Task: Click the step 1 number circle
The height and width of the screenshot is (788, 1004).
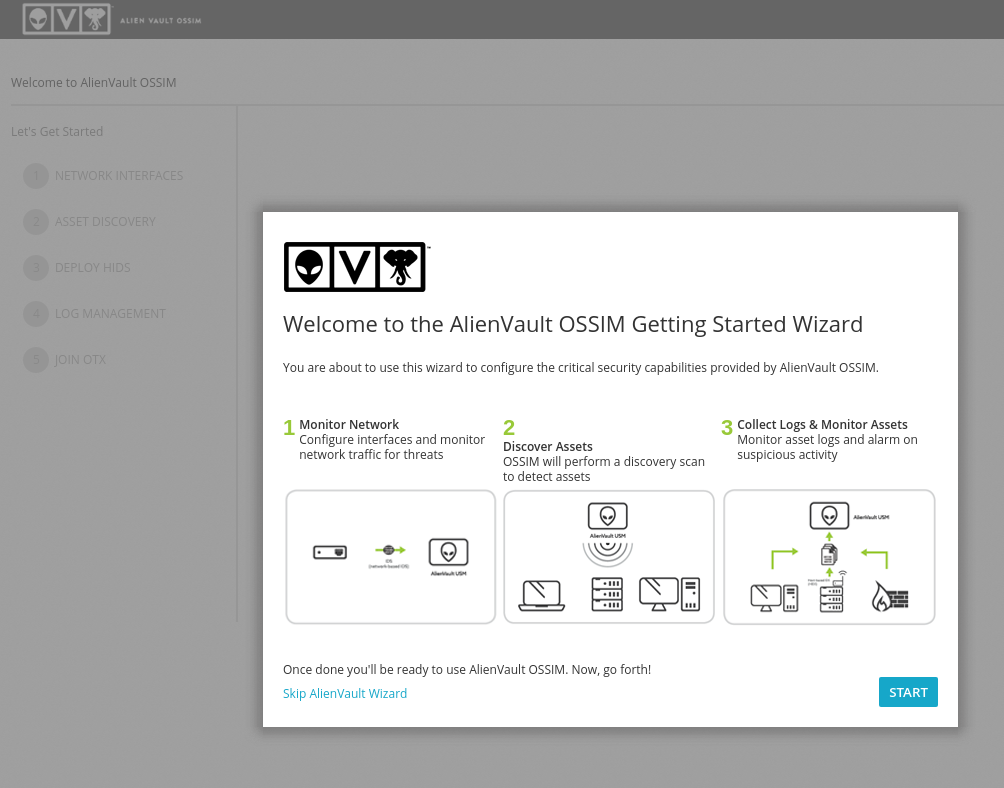Action: pos(36,176)
